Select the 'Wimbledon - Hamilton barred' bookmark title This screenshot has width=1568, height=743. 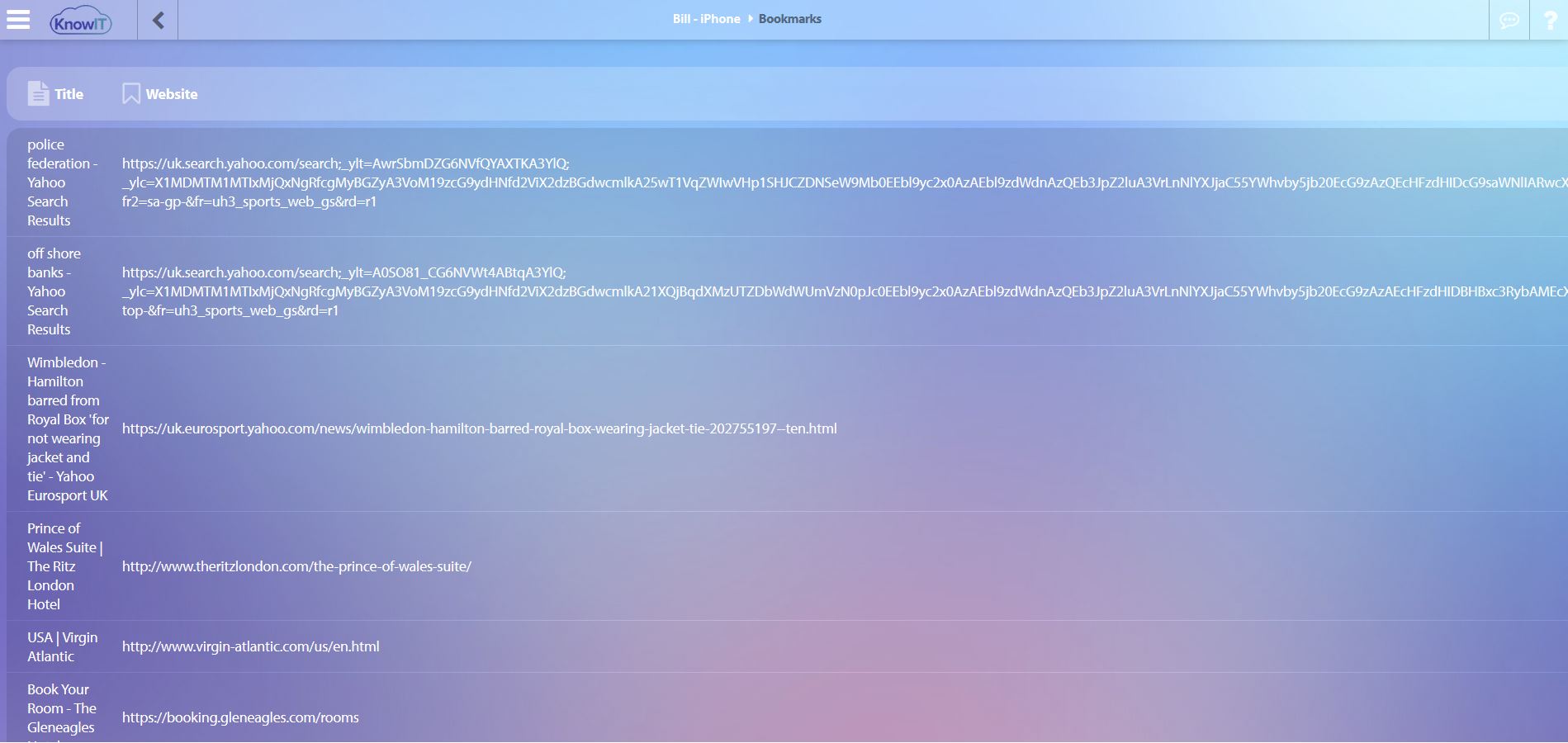(68, 428)
